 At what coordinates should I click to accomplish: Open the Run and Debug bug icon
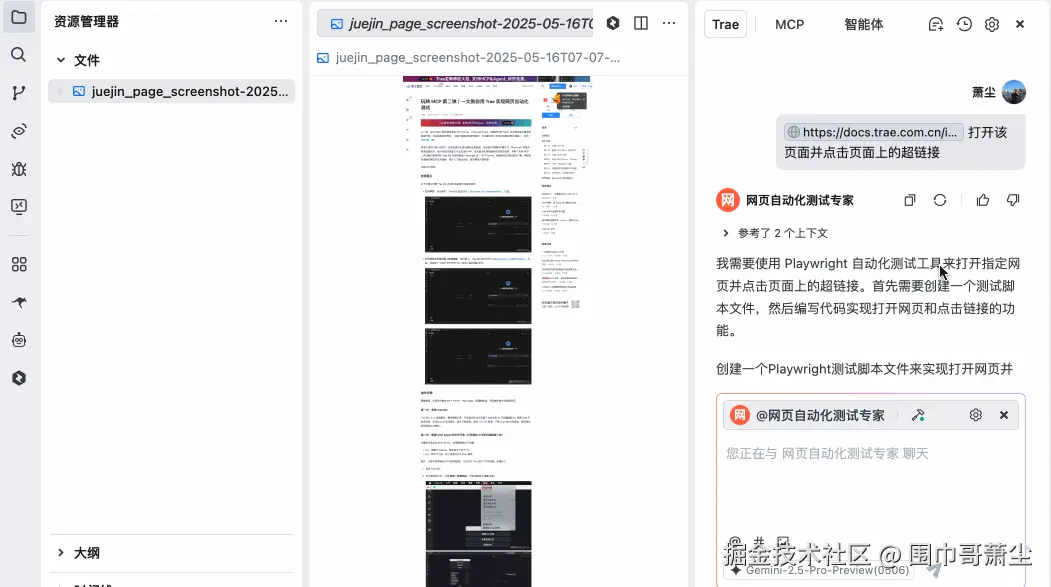(x=19, y=169)
